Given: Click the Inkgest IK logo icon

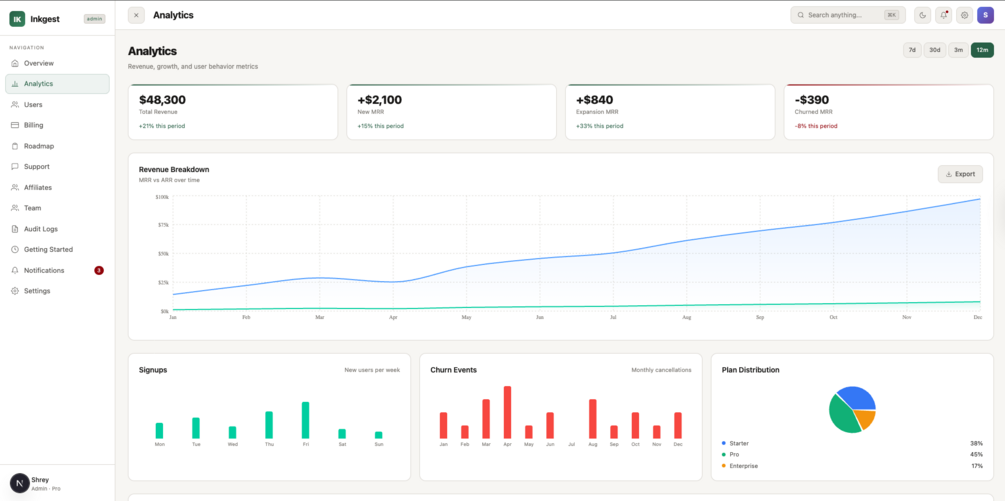Looking at the screenshot, I should tap(17, 19).
